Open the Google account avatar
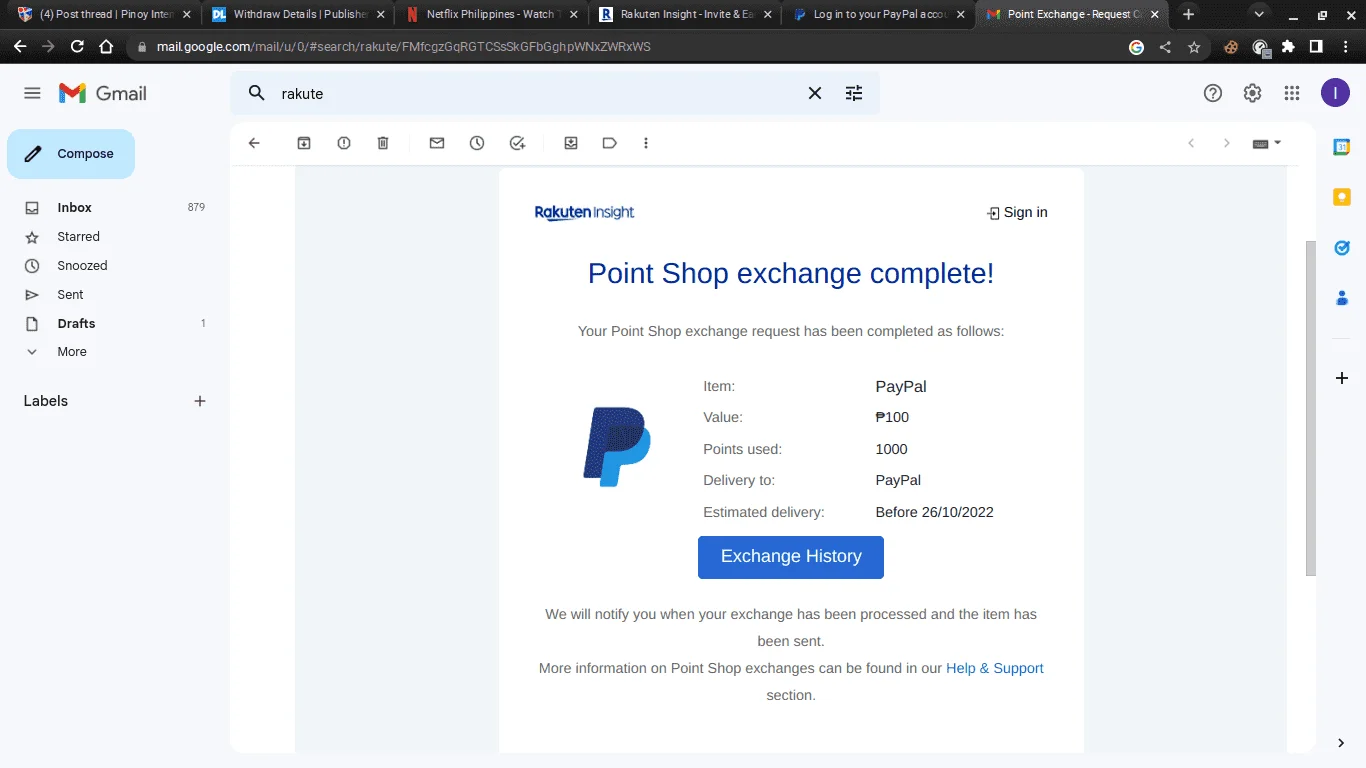Viewport: 1366px width, 768px height. (x=1335, y=93)
